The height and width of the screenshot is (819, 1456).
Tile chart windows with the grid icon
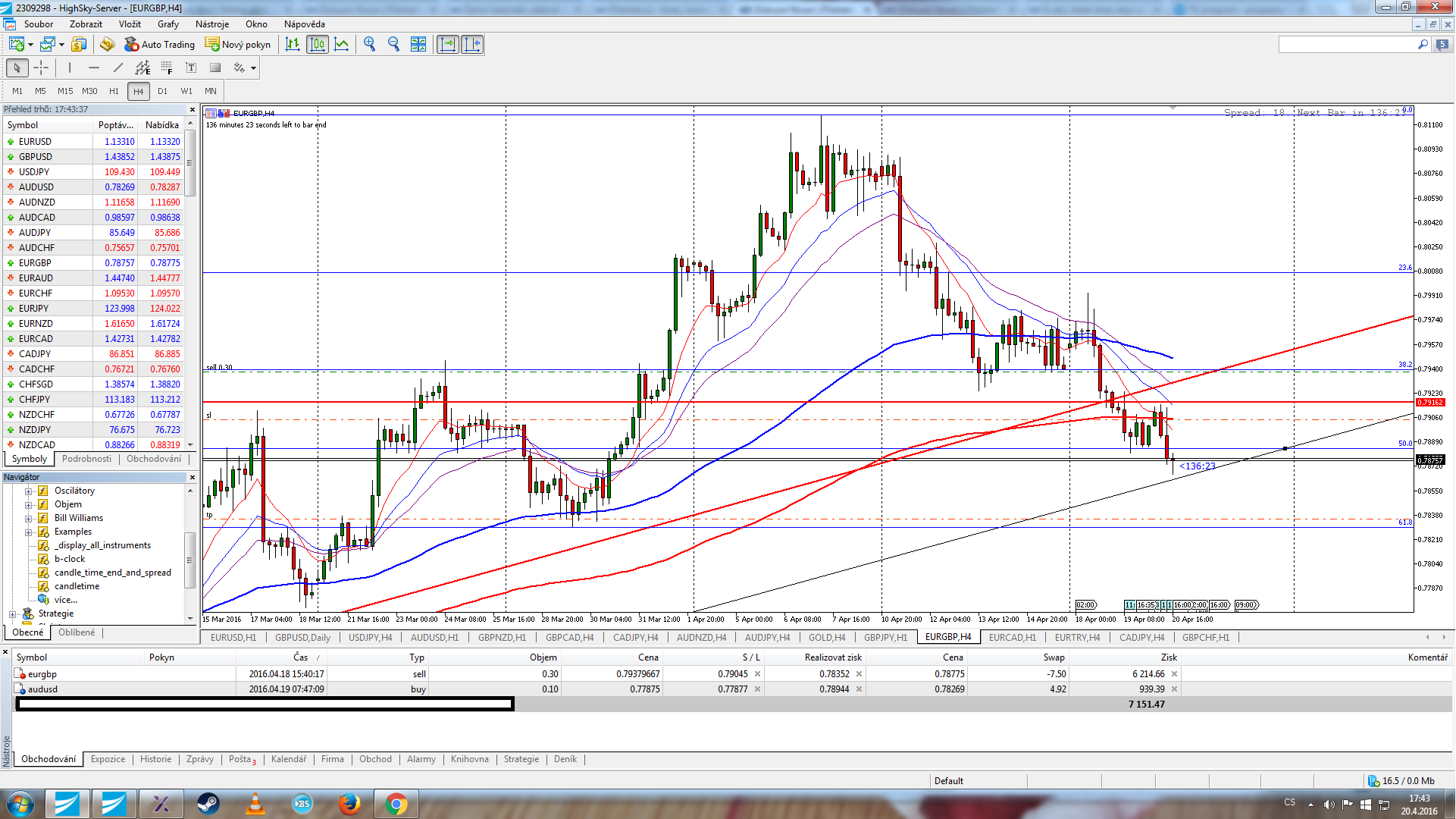pyautogui.click(x=418, y=45)
